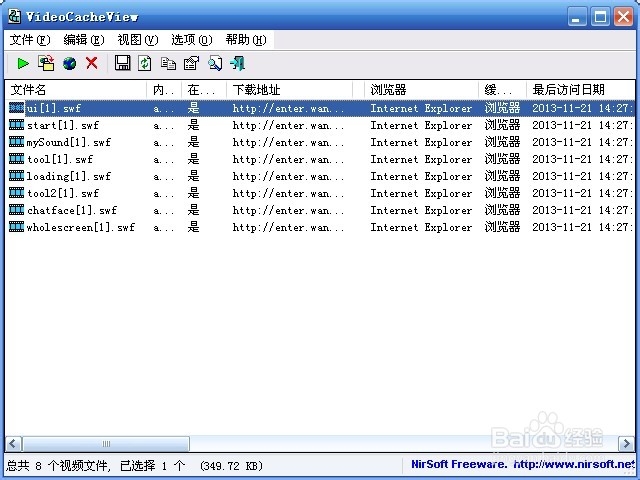The image size is (640, 480).
Task: Sort by the 文件名 column header
Action: click(76, 89)
